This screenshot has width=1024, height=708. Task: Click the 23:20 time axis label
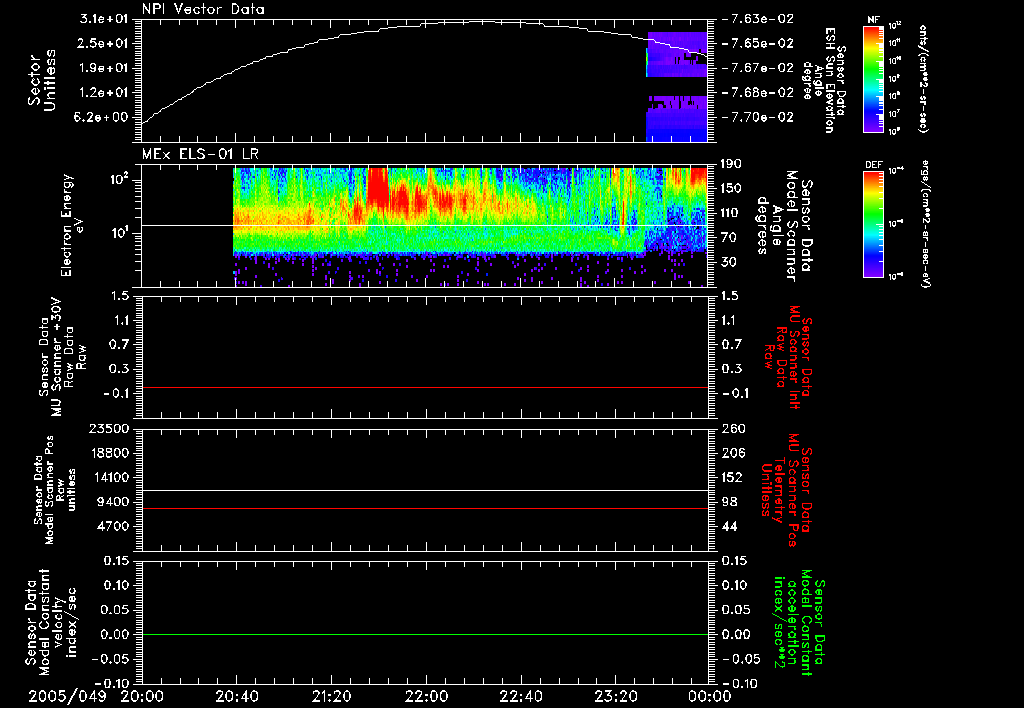pos(616,696)
